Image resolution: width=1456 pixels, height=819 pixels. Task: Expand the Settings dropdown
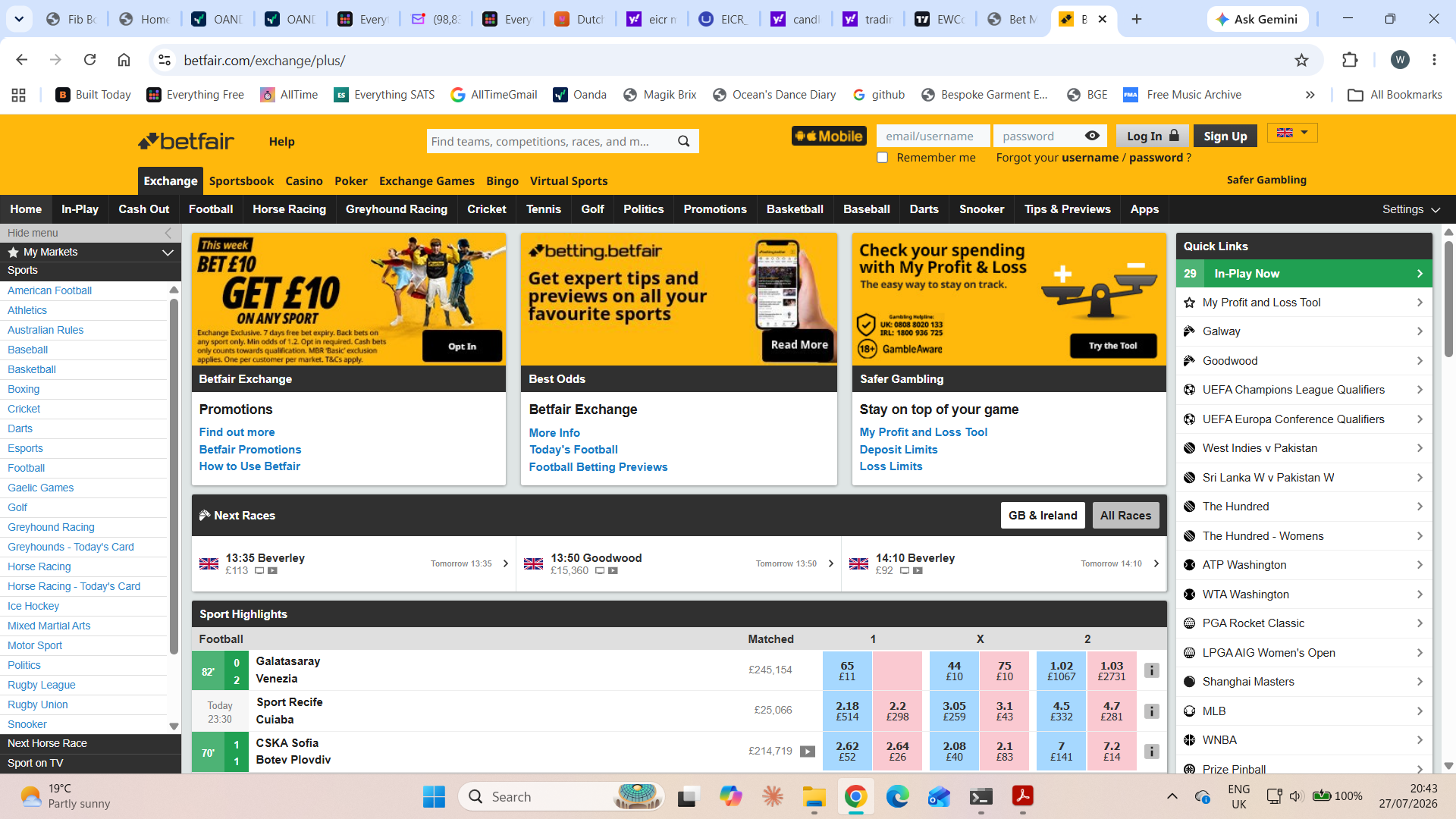pos(1410,209)
